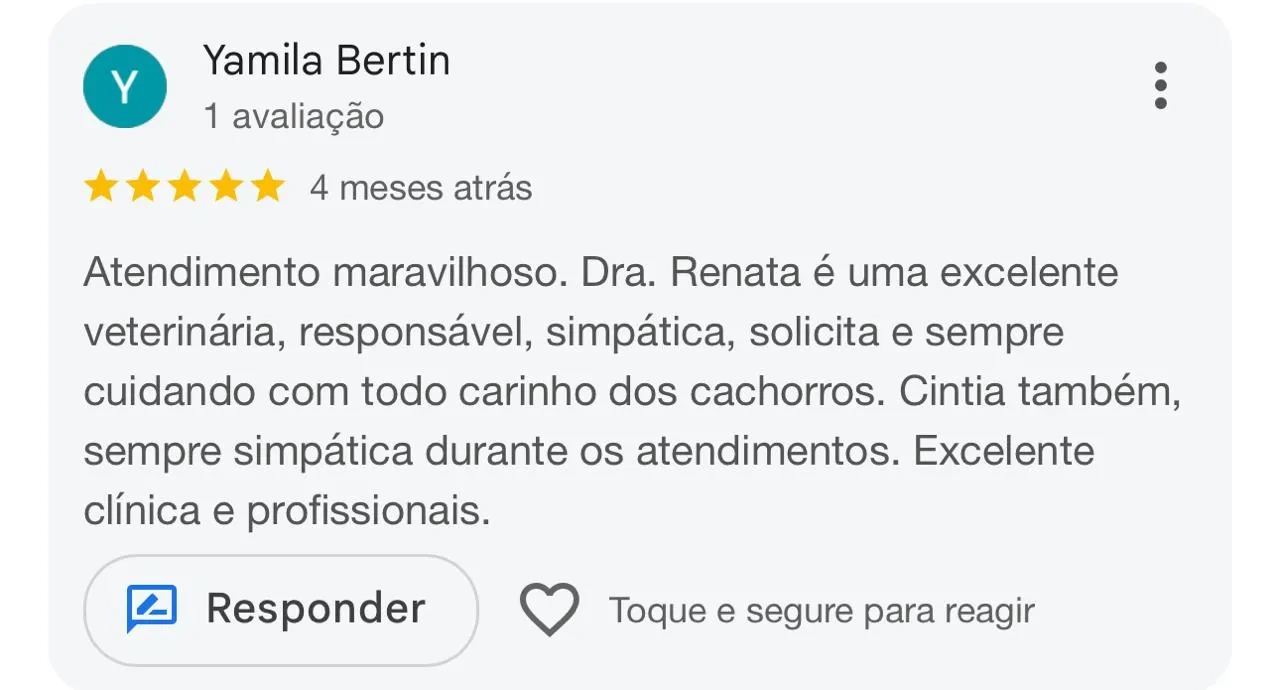Open the three-dot more options menu
The image size is (1280, 690).
pyautogui.click(x=1160, y=85)
